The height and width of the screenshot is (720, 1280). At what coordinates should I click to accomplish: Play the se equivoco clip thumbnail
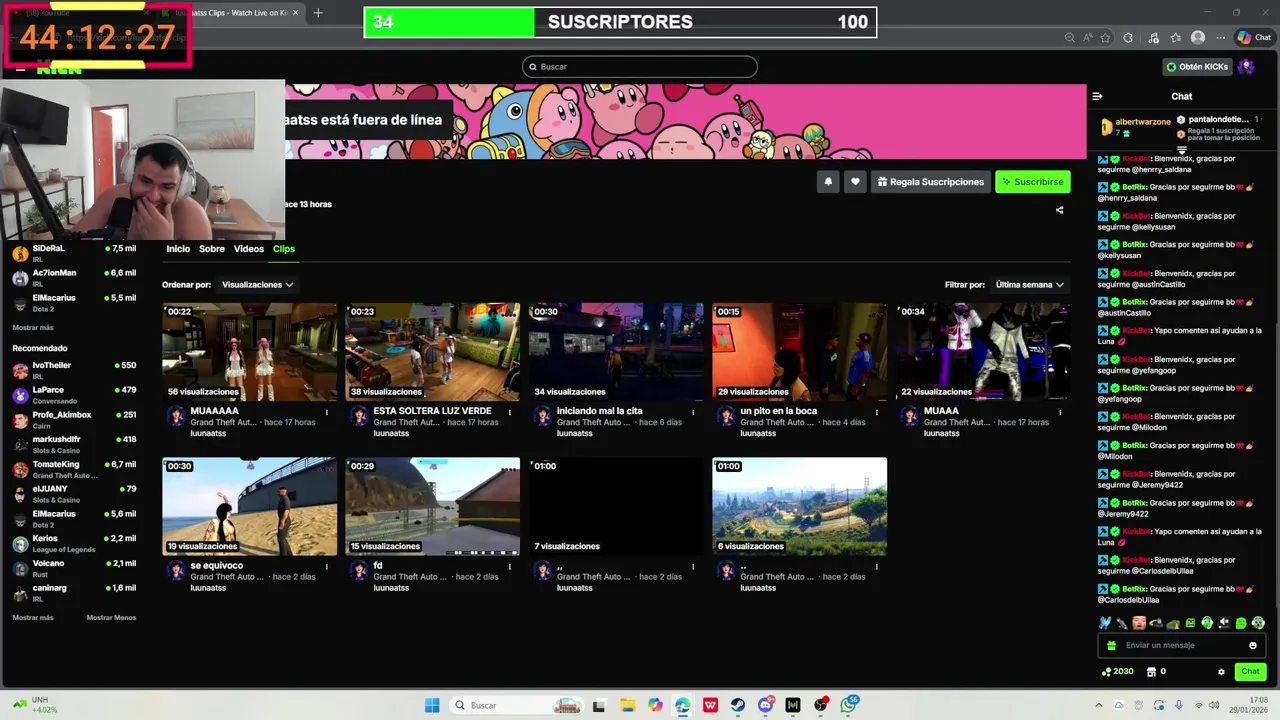point(249,506)
